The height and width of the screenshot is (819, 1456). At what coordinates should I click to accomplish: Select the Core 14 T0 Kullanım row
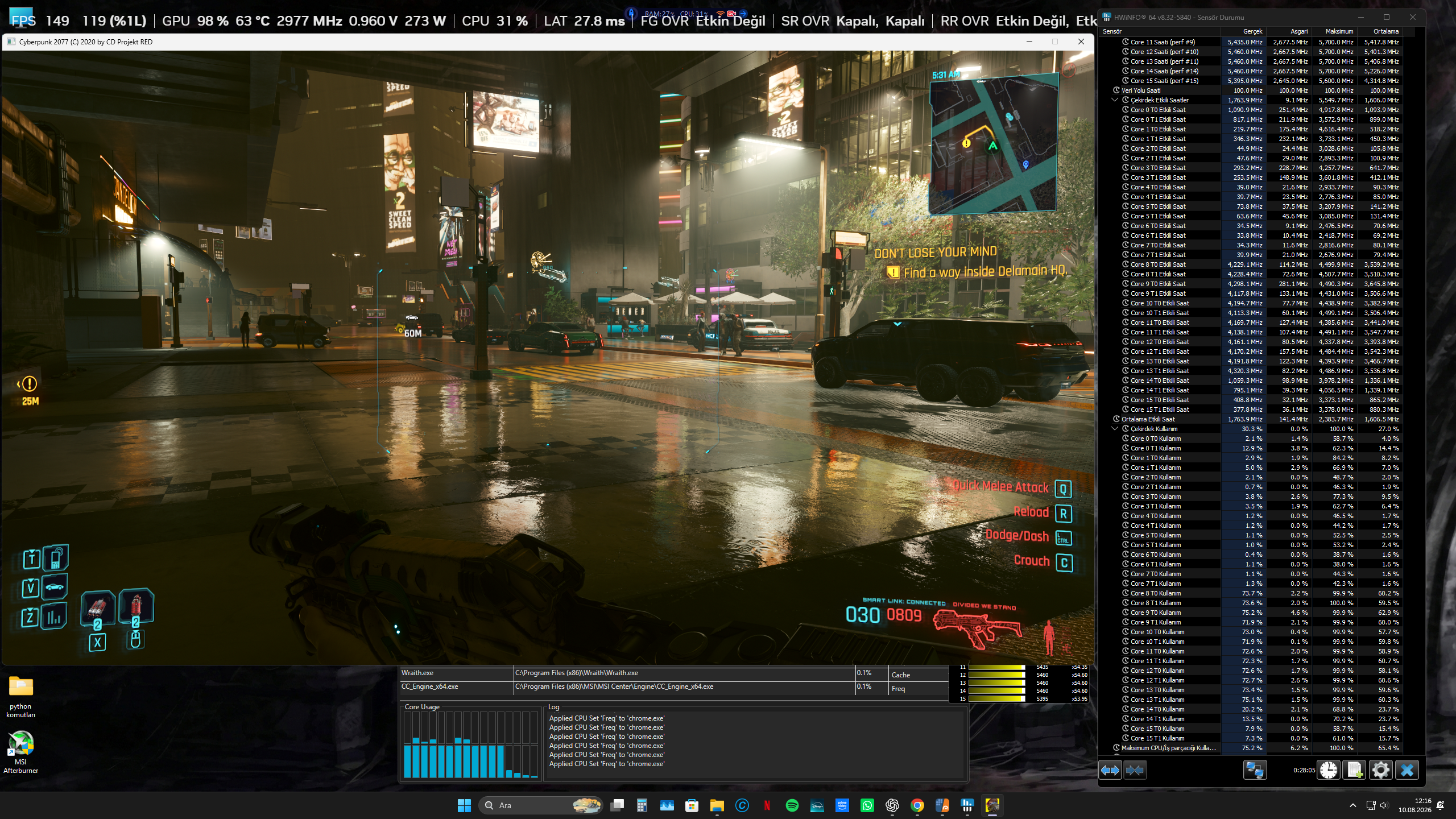[x=1250, y=709]
